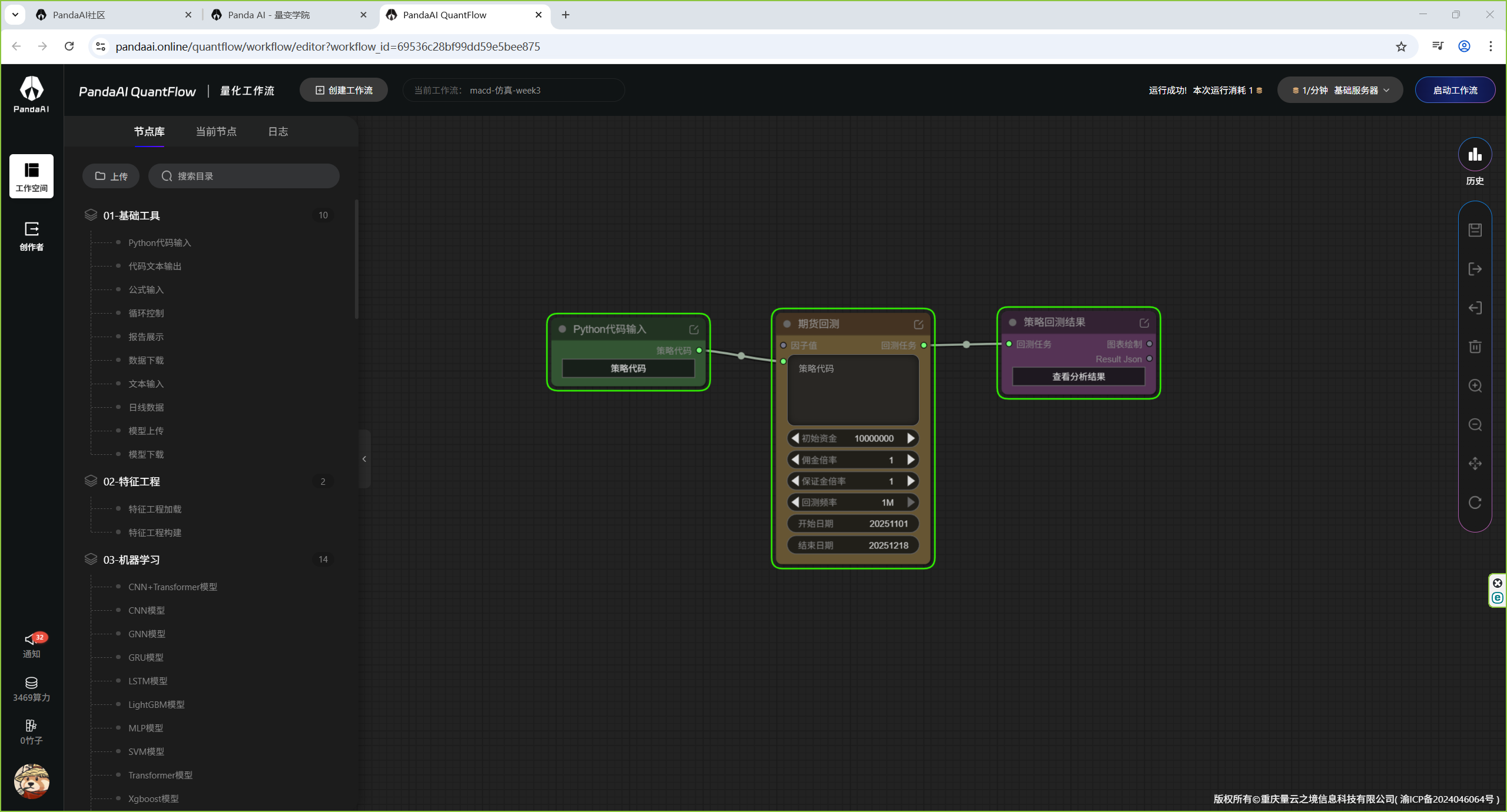The height and width of the screenshot is (812, 1507).
Task: Click the import arrow-in icon
Action: click(x=1475, y=308)
